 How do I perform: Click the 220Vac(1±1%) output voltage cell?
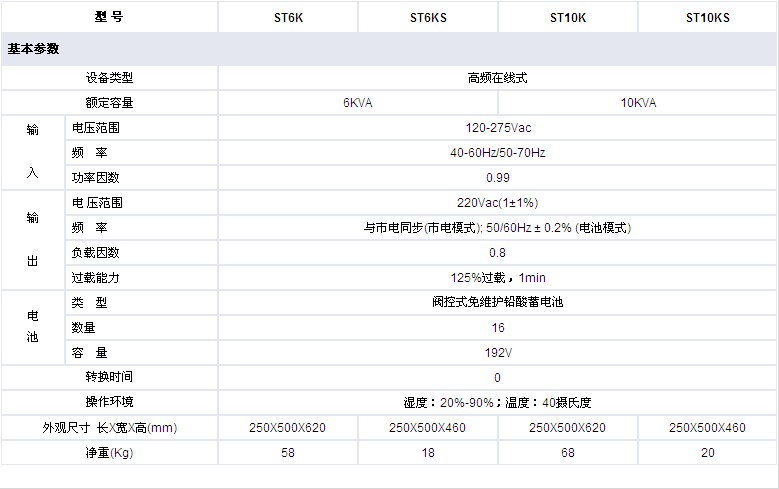pos(497,203)
